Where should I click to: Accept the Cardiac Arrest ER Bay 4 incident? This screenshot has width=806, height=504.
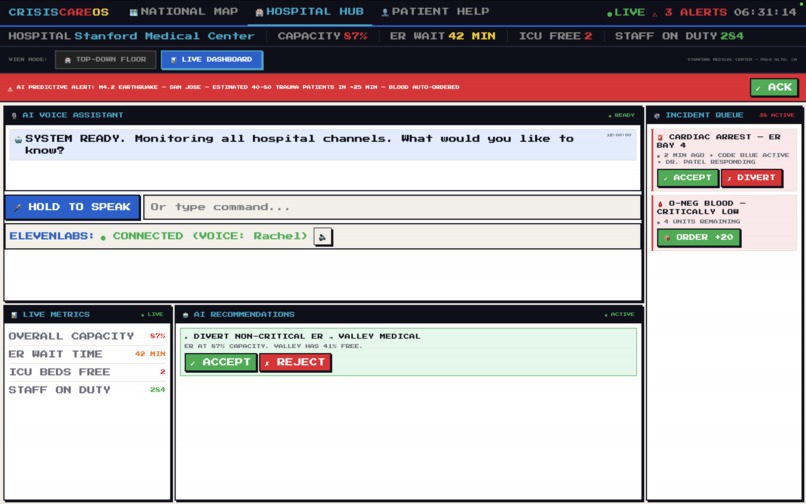[x=687, y=178]
